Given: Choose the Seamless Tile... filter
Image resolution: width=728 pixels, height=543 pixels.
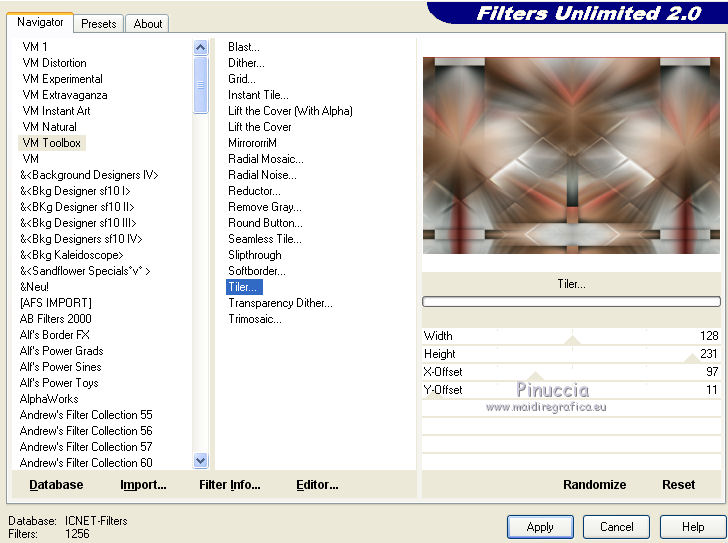Looking at the screenshot, I should (x=265, y=239).
